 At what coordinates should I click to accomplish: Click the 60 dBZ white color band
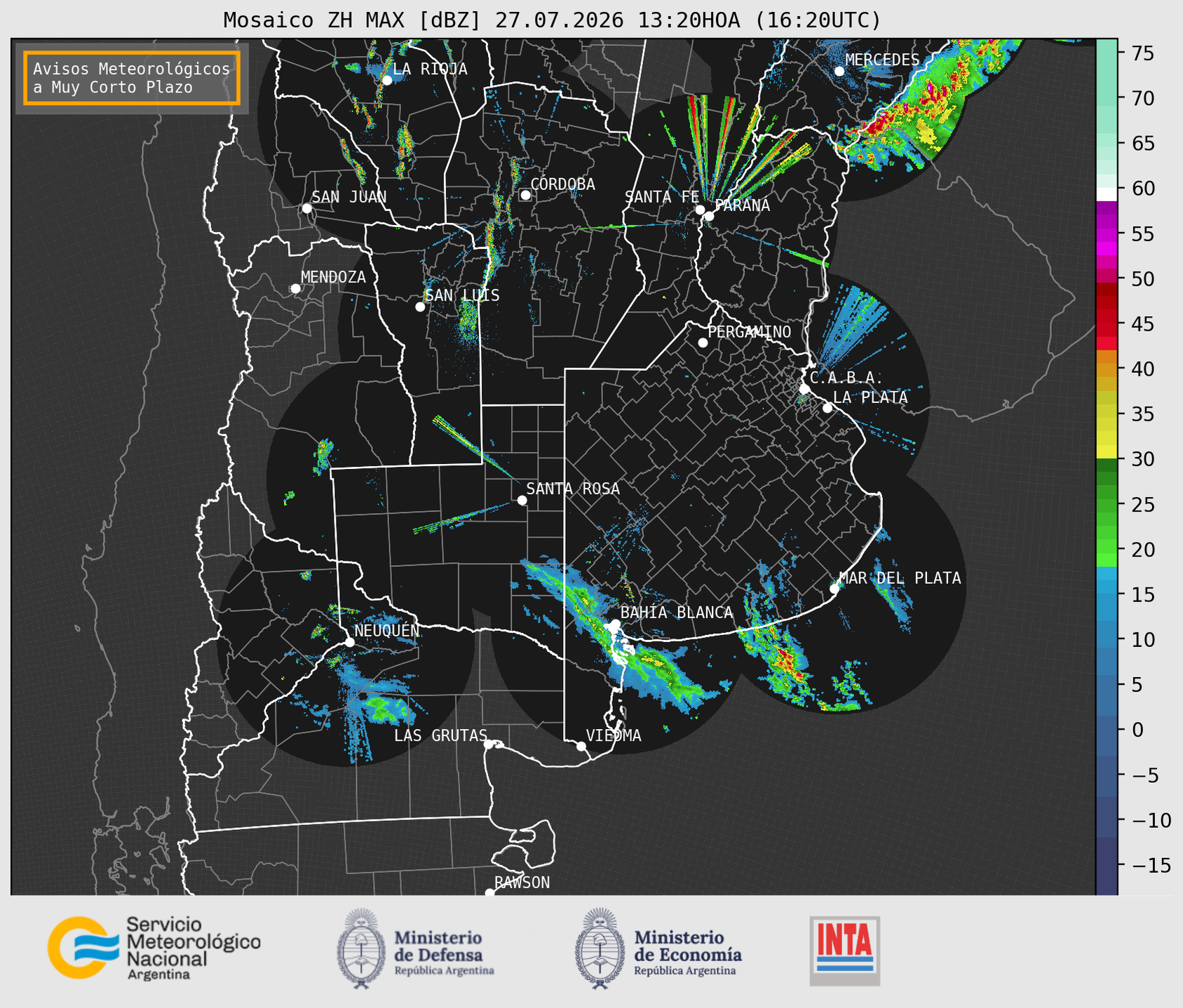(1107, 194)
